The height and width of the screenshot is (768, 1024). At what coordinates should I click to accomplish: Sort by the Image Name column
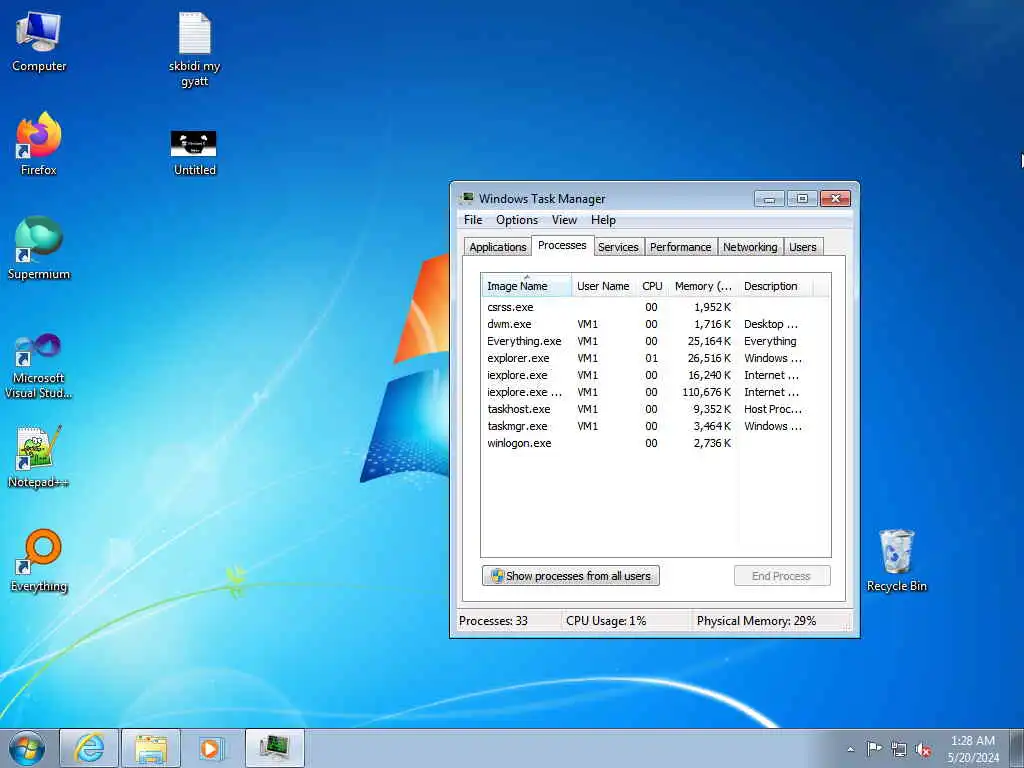(x=526, y=286)
